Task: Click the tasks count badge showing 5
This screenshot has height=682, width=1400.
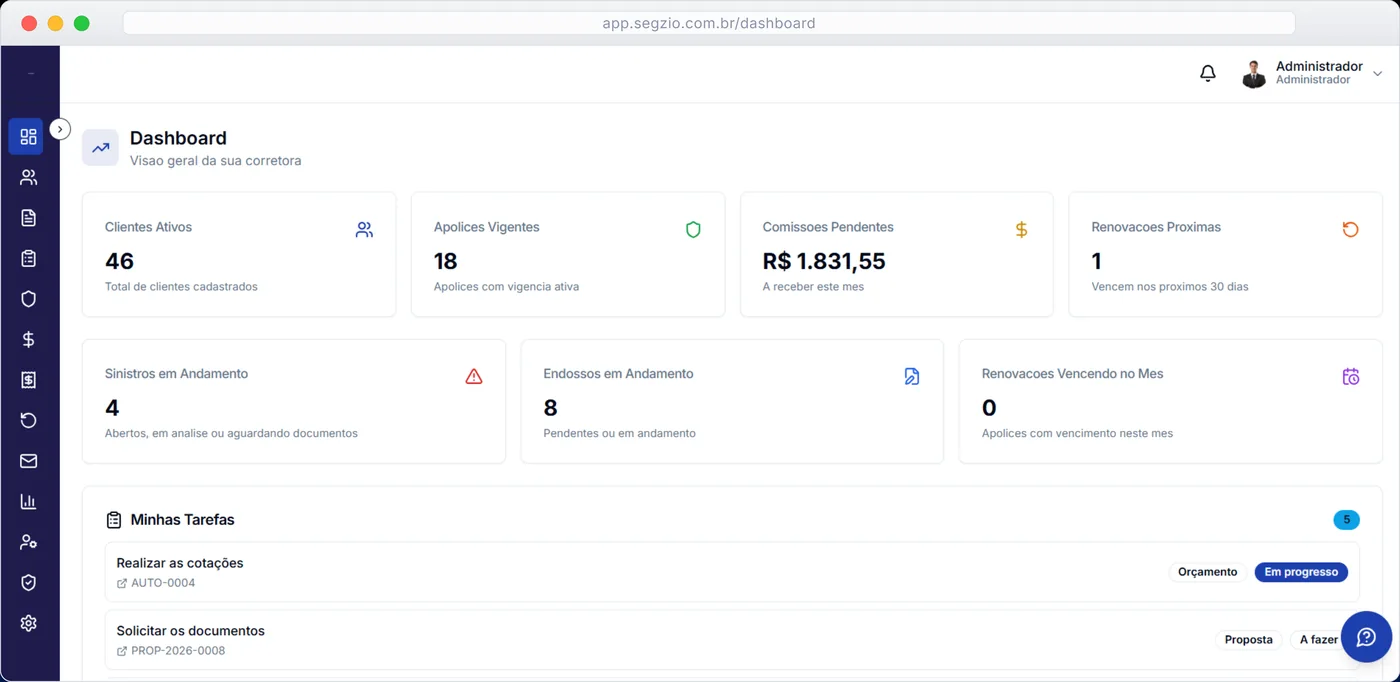Action: pyautogui.click(x=1346, y=520)
